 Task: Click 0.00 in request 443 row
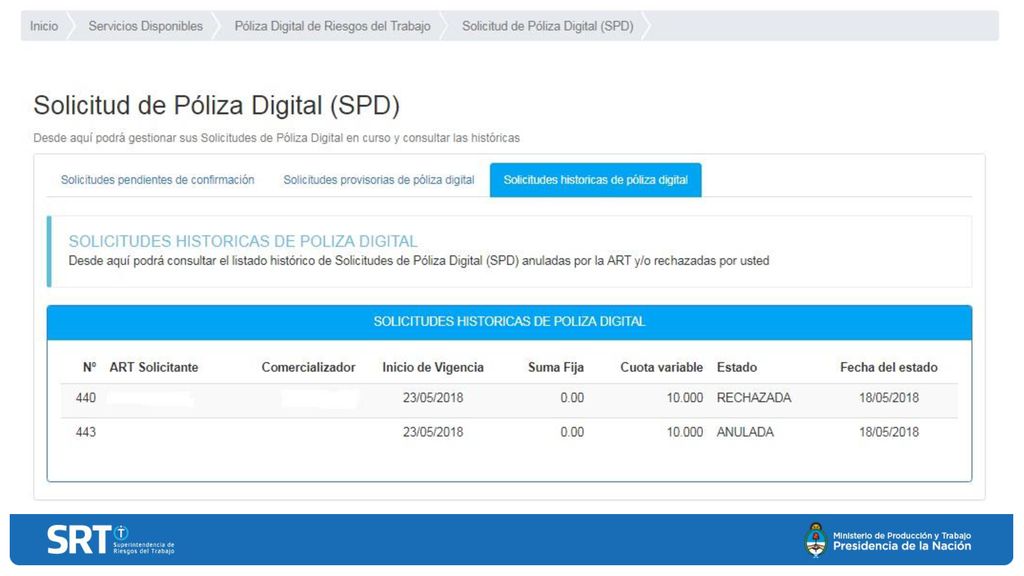pos(572,432)
